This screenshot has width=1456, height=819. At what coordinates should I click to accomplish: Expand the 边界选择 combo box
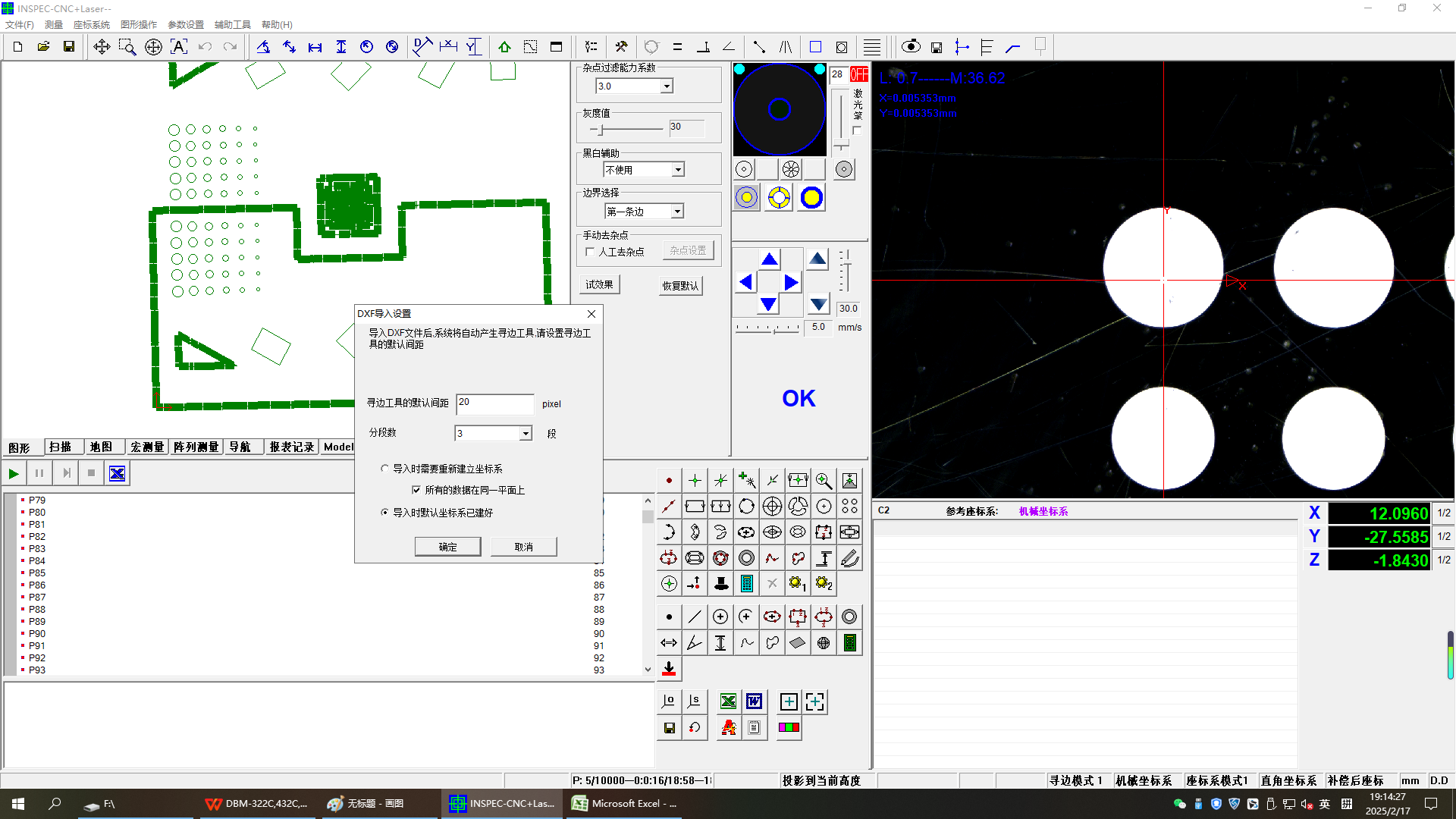(x=677, y=212)
